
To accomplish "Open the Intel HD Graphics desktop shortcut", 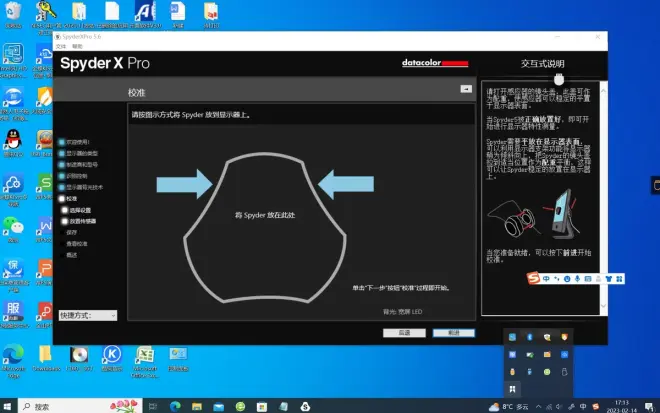I will [13, 60].
